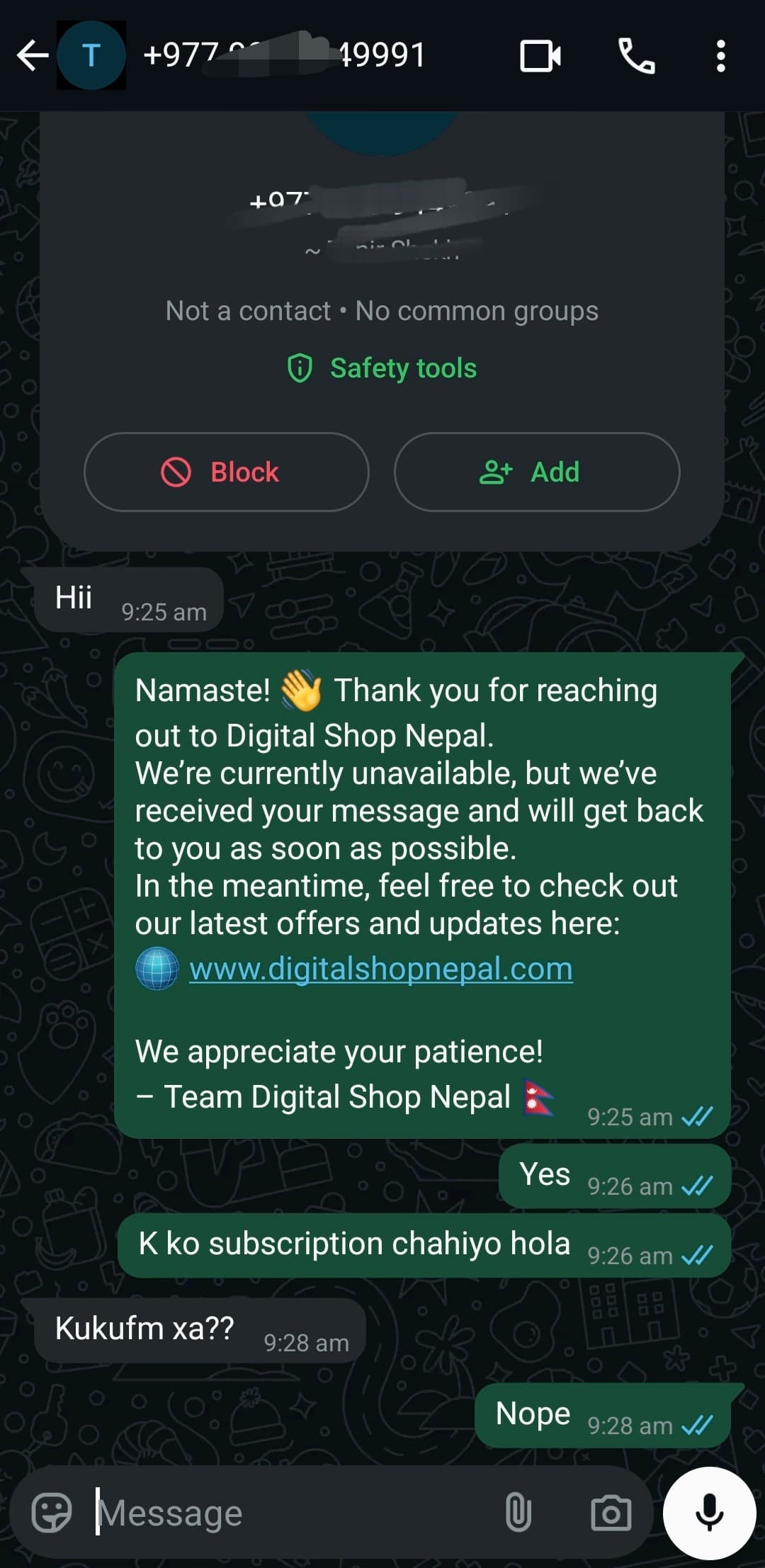Open the contact's profile avatar

(91, 55)
